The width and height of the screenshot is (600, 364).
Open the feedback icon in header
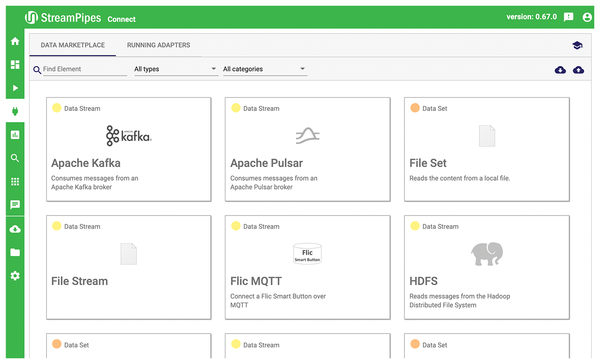point(569,17)
